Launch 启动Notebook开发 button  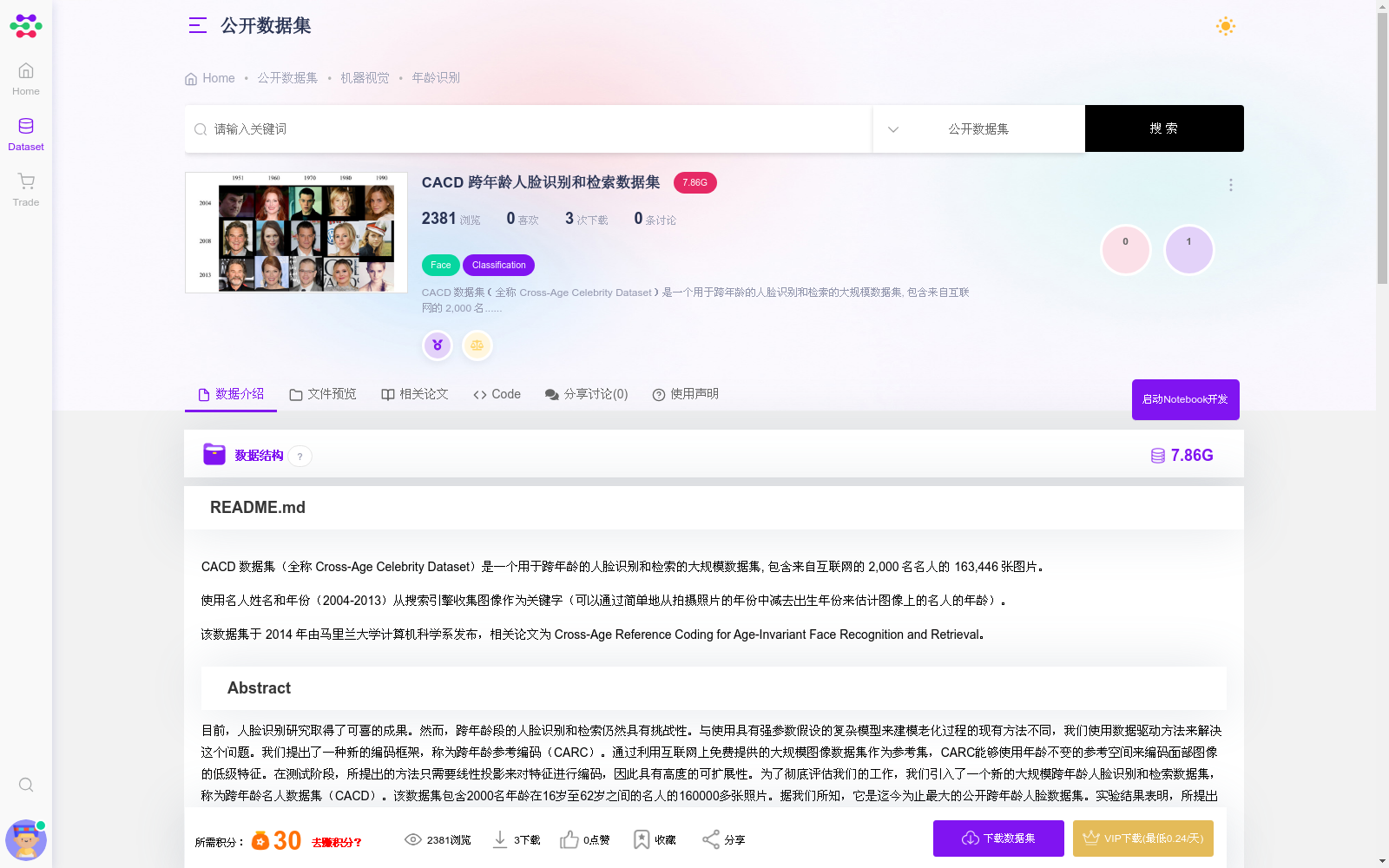pos(1186,399)
